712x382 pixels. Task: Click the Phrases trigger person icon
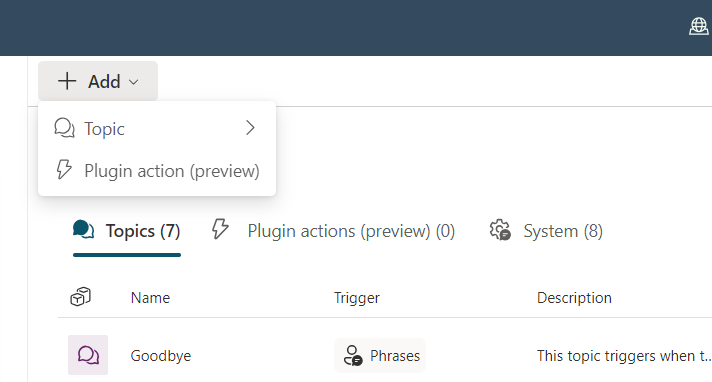click(x=353, y=356)
